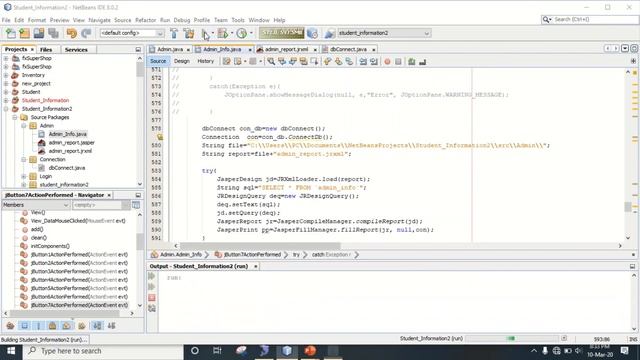Image resolution: width=640 pixels, height=360 pixels.
Task: Click the red Start Macro Recording icon
Action: coord(387,61)
